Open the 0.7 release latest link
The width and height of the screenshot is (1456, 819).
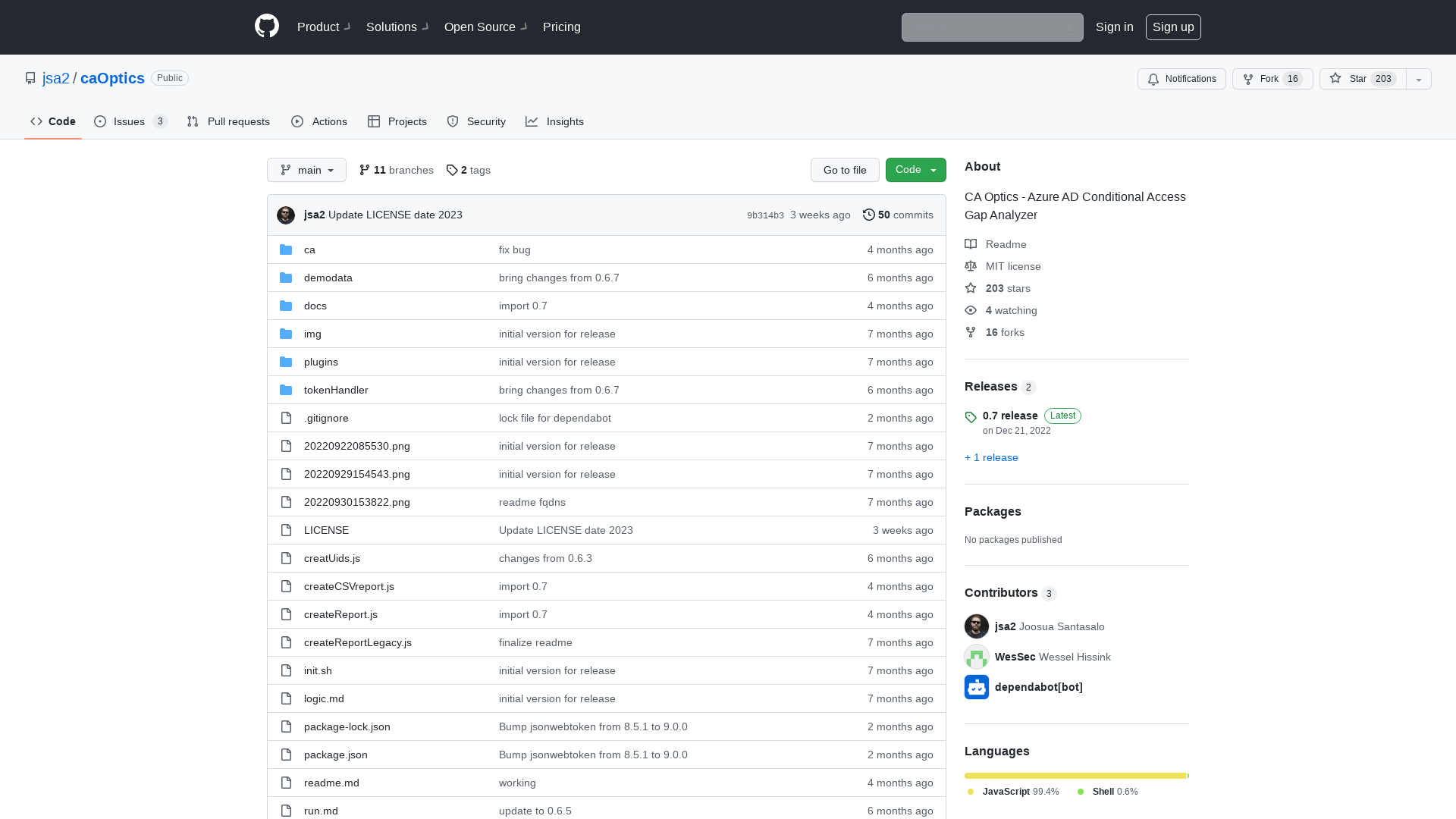(x=1009, y=415)
